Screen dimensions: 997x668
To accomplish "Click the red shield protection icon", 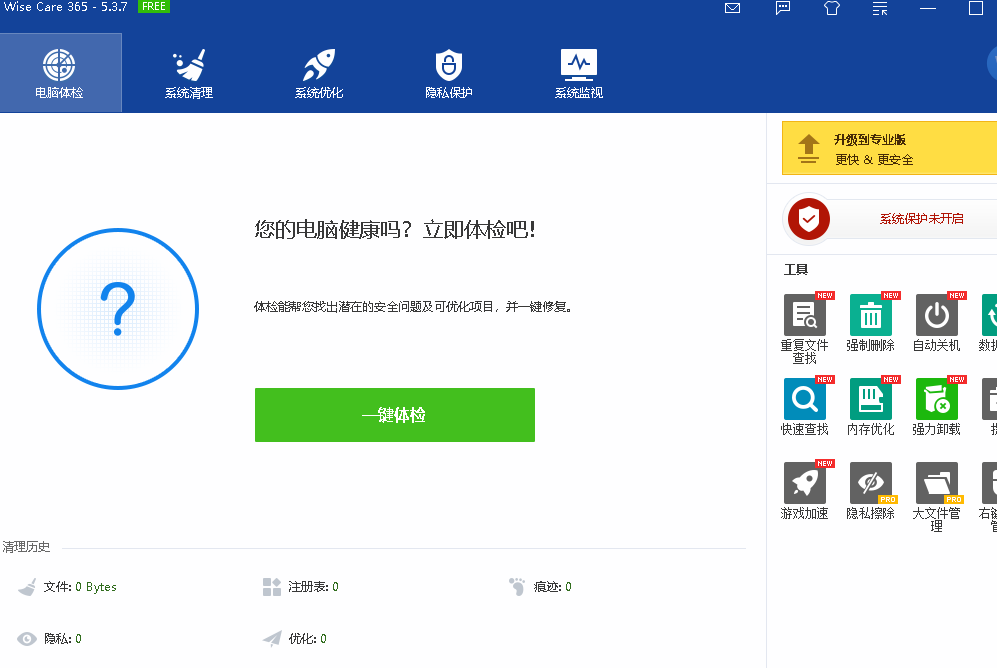I will (x=808, y=219).
